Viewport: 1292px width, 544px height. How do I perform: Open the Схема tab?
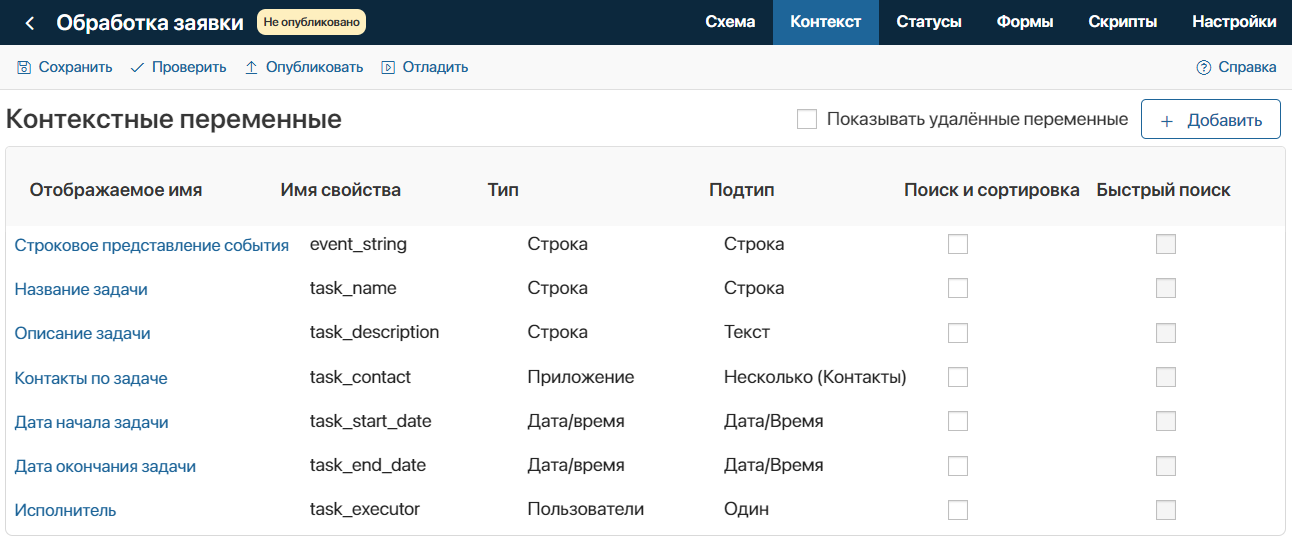coord(730,22)
